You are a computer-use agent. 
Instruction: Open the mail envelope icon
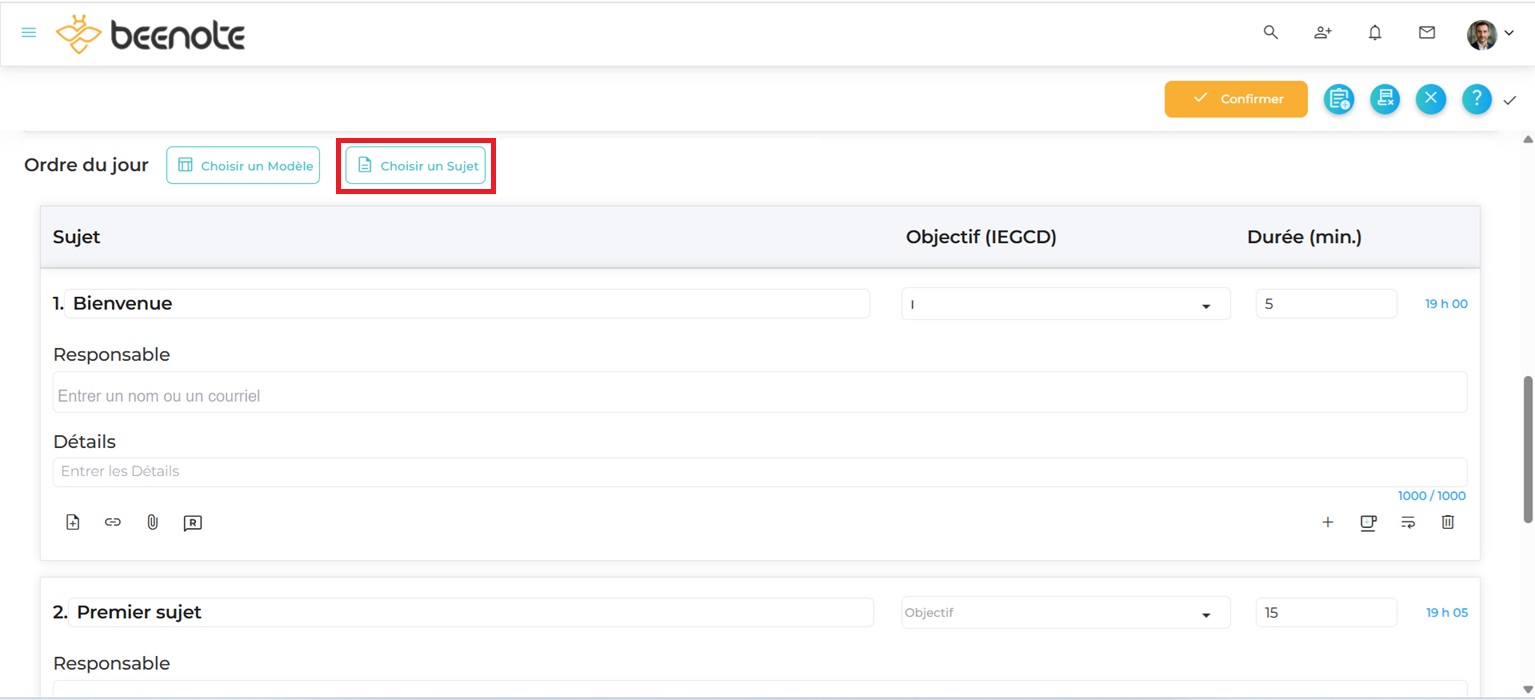point(1427,33)
